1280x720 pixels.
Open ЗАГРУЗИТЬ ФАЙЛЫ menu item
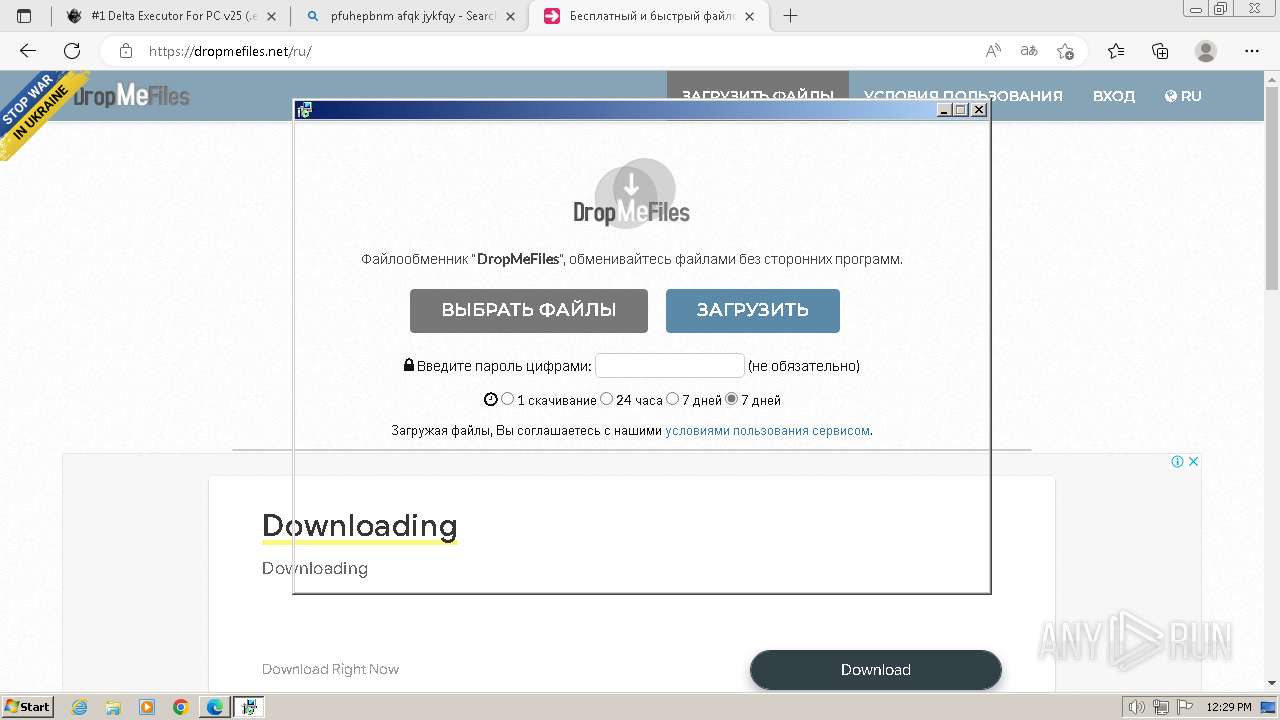pyautogui.click(x=757, y=96)
